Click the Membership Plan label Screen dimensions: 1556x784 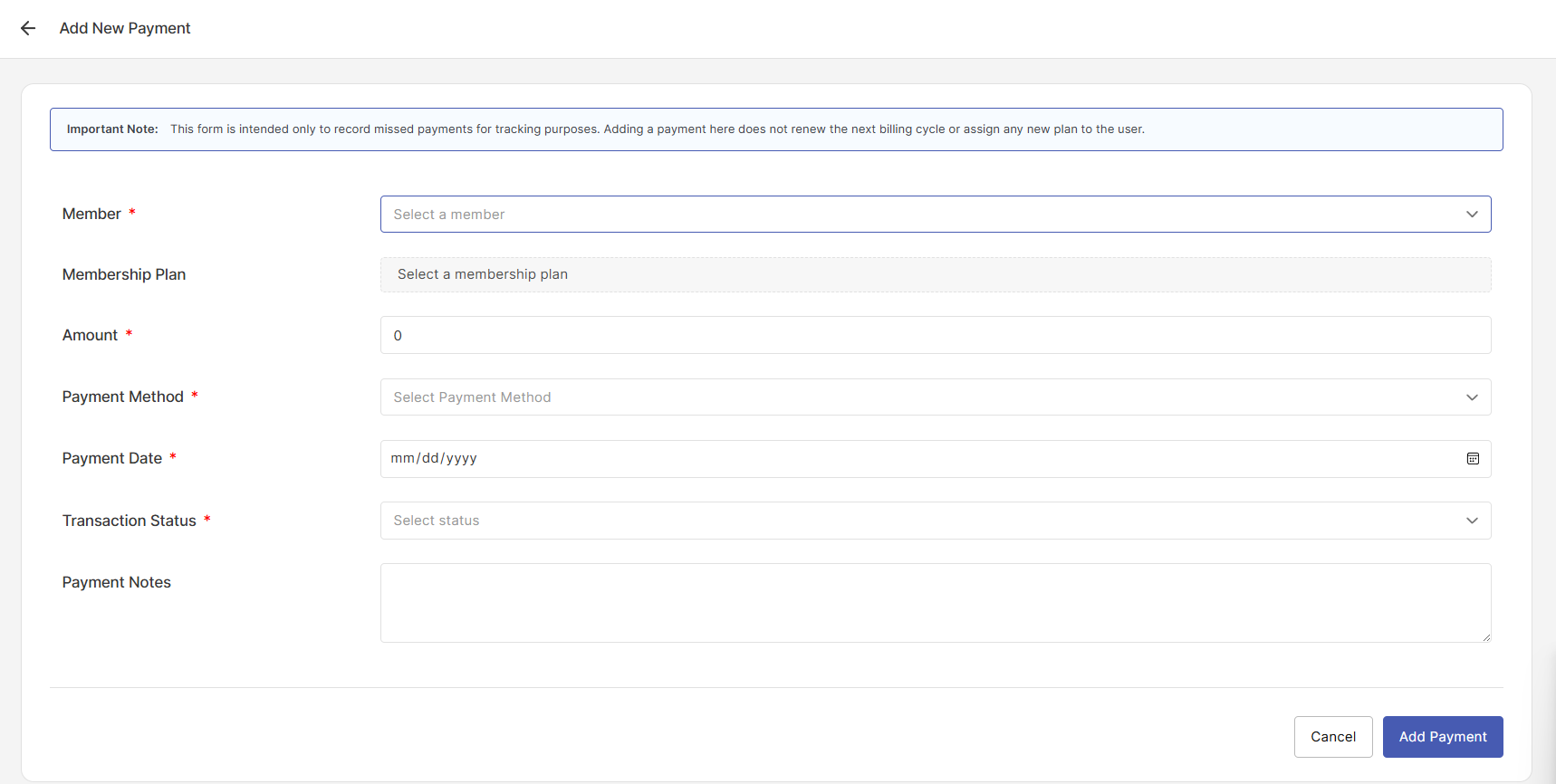(124, 274)
